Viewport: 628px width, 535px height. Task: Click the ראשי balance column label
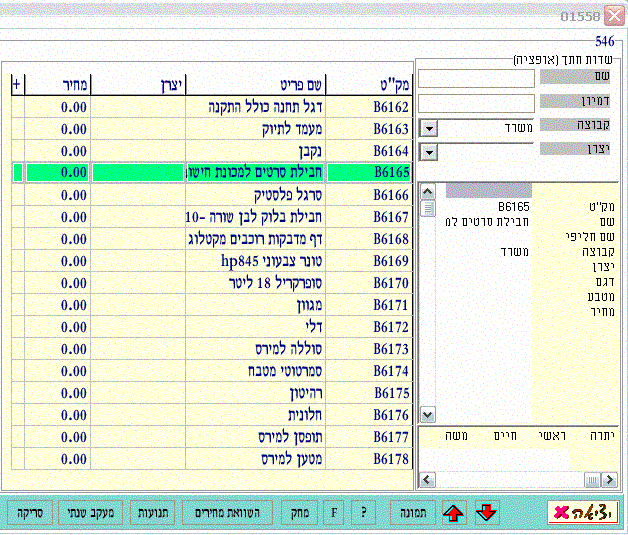tap(552, 436)
